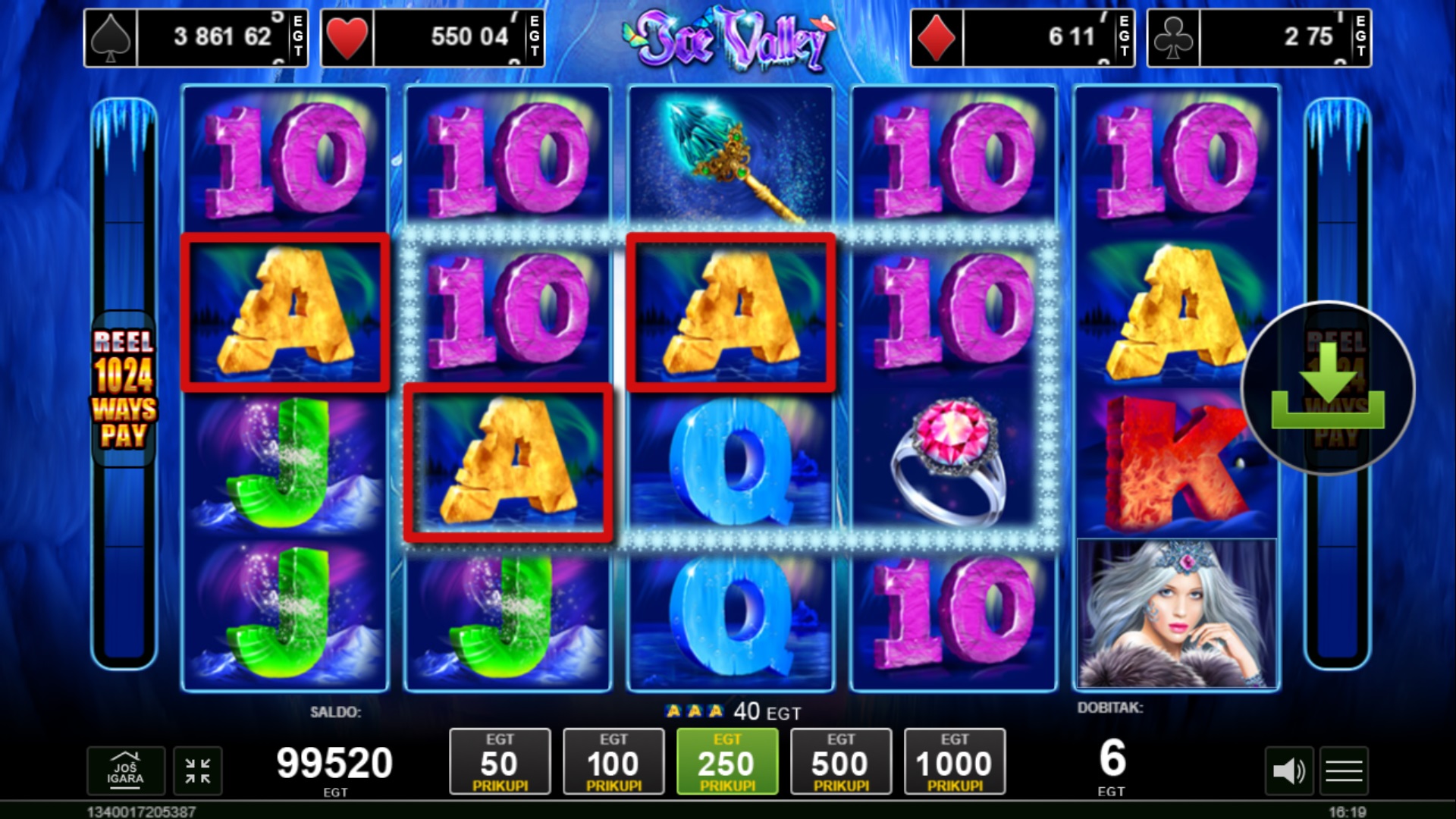Click the ice queen symbol
This screenshot has width=1456, height=819.
tap(1176, 613)
